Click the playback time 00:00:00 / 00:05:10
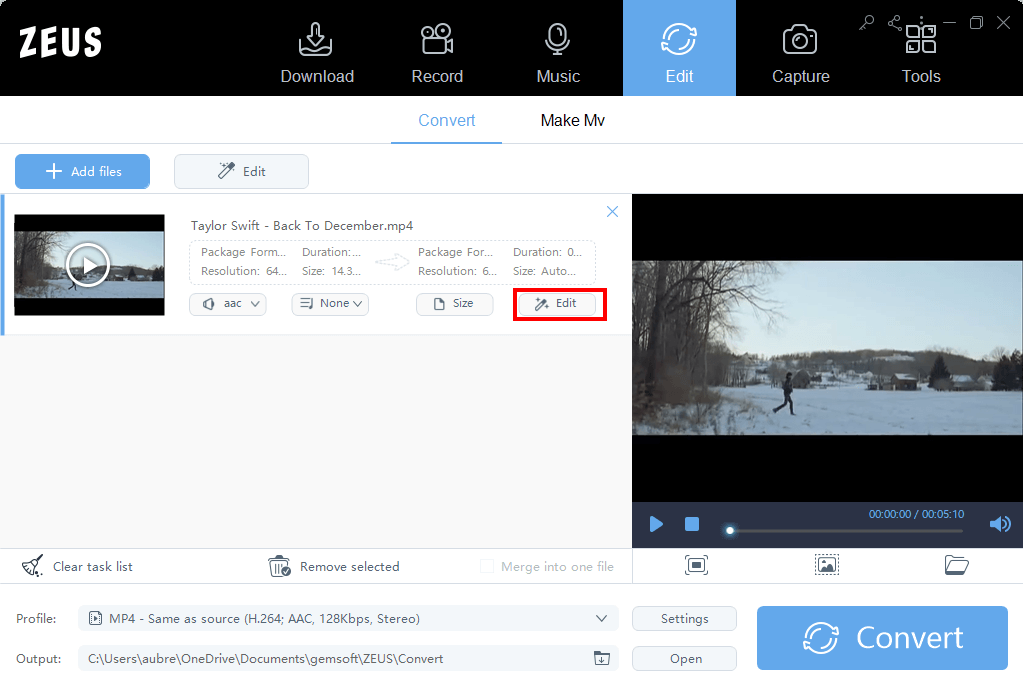The height and width of the screenshot is (692, 1023). point(916,514)
